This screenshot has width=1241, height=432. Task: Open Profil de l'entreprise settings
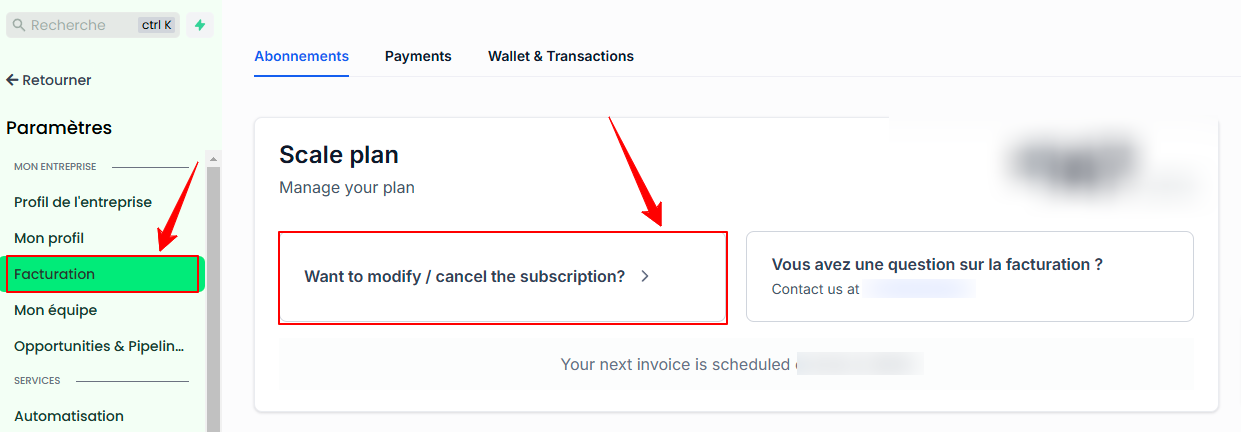83,202
